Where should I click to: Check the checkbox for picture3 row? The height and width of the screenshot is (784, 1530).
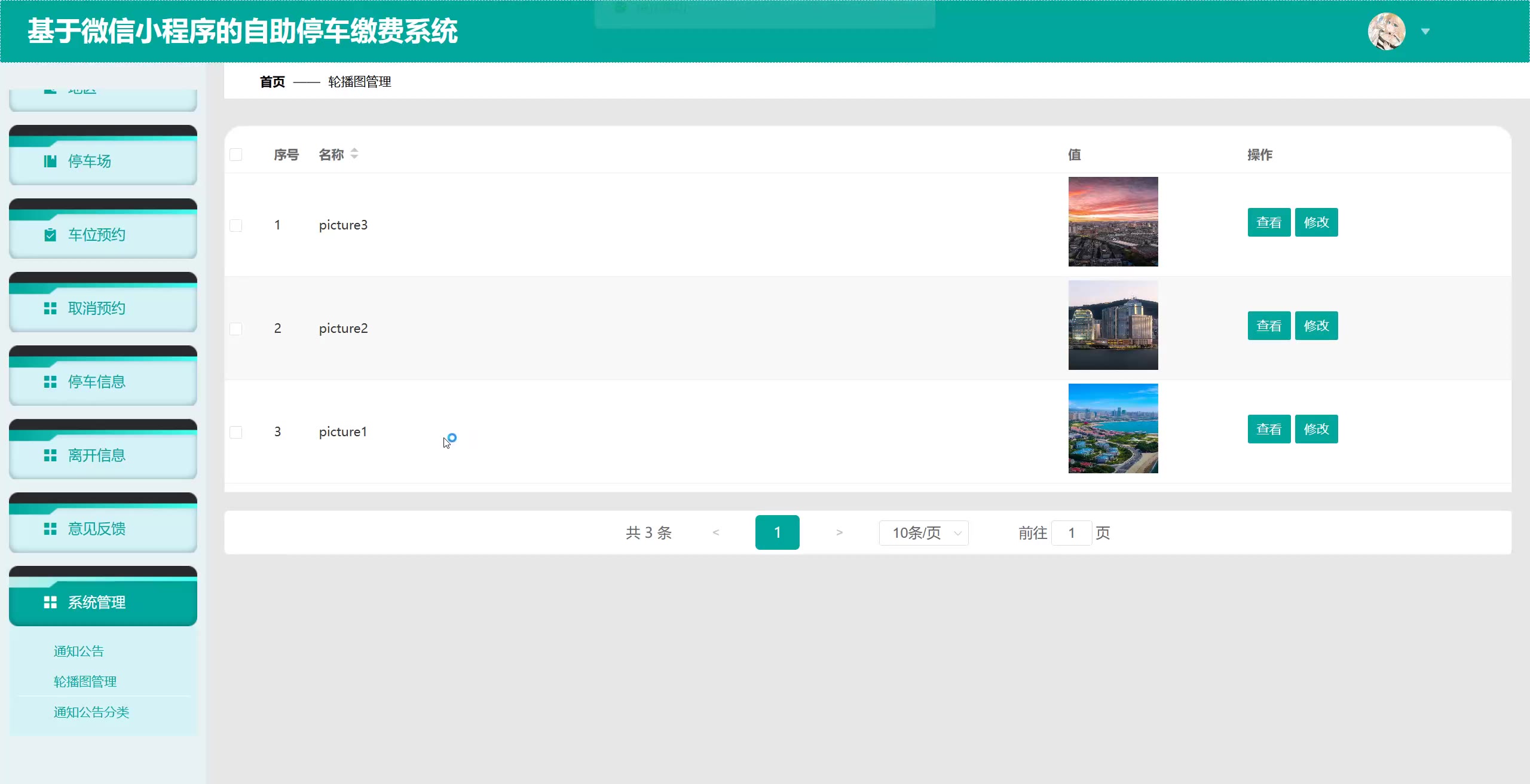pos(236,225)
